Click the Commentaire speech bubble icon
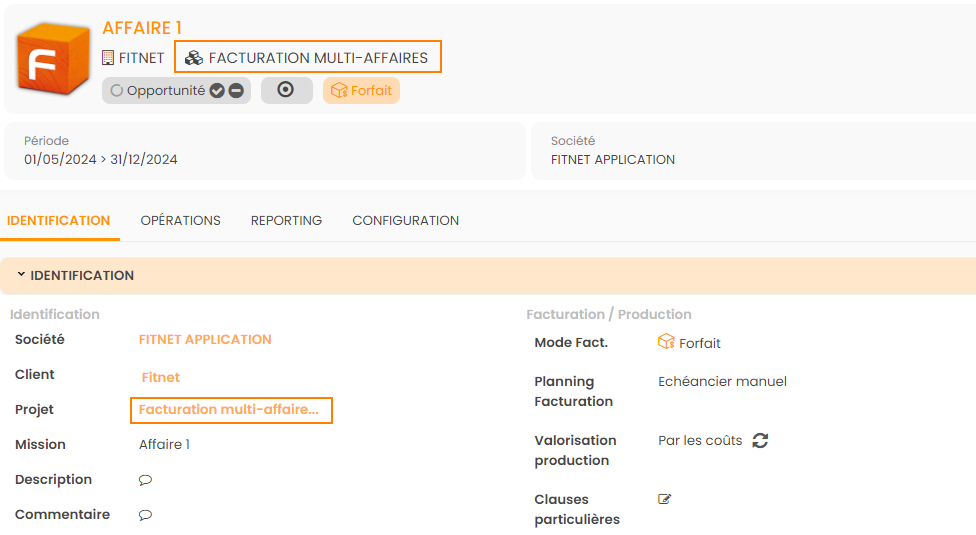Viewport: 976px width, 535px height. point(145,515)
